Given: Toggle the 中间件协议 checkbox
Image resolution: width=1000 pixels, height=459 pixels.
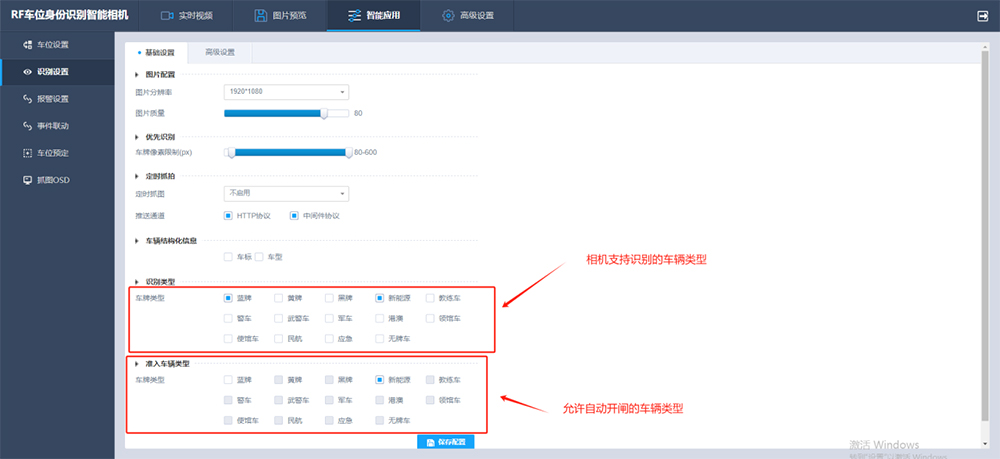Looking at the screenshot, I should tap(294, 216).
